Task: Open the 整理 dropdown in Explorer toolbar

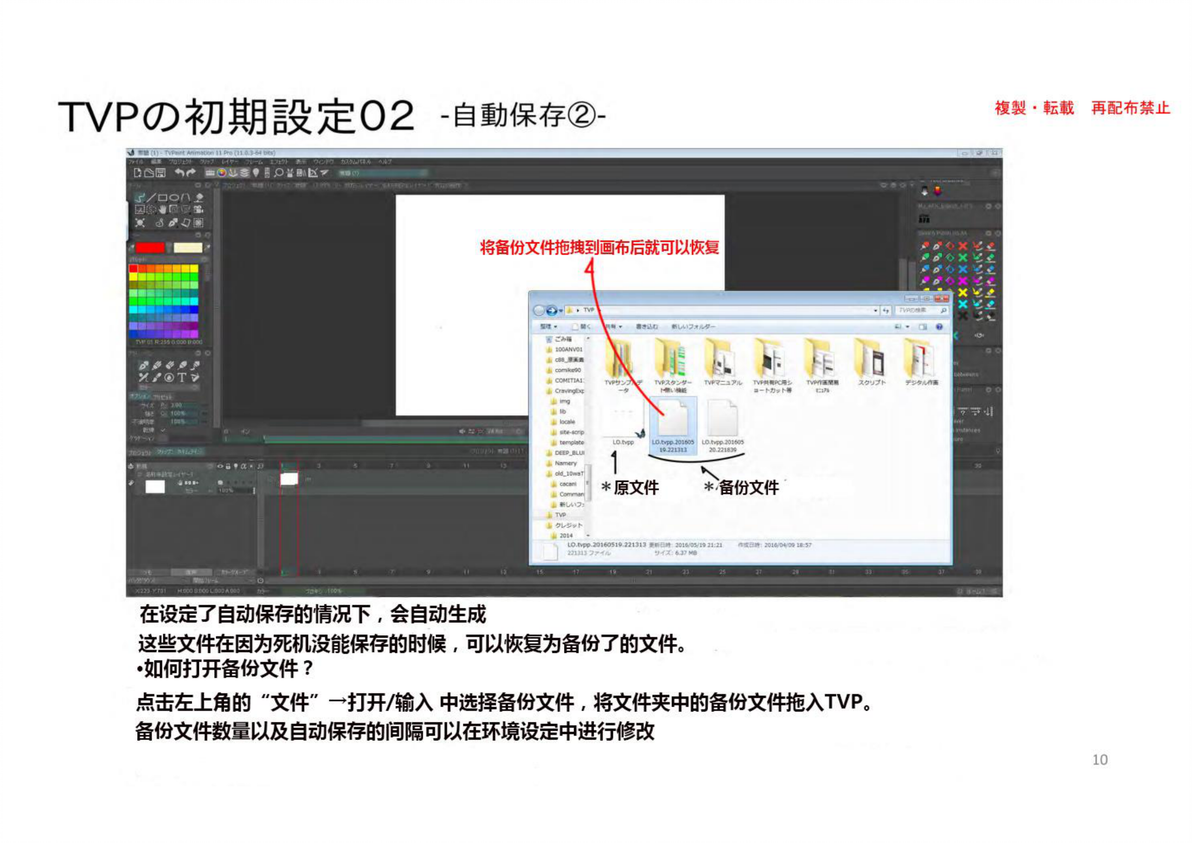Action: tap(548, 327)
